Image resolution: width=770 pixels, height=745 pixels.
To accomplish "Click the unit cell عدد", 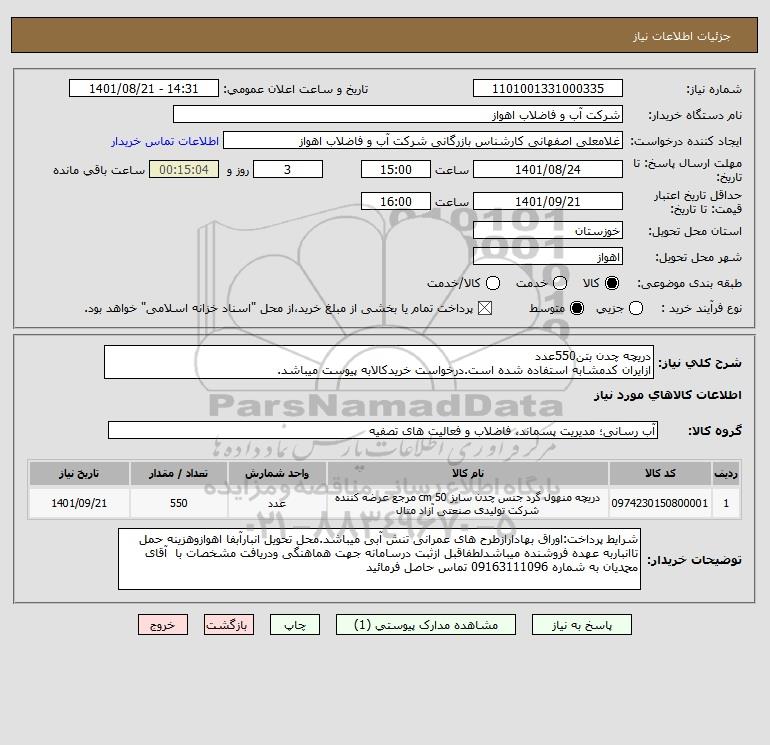I will (277, 503).
